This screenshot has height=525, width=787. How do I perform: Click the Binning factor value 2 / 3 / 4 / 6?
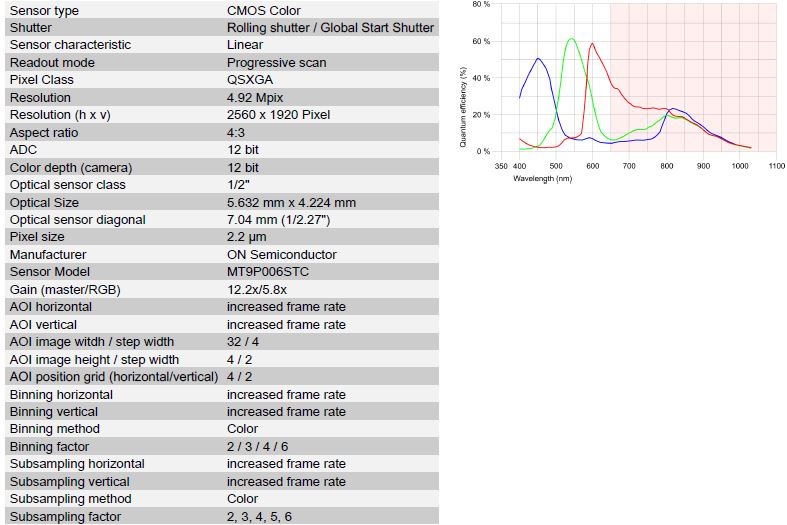point(257,447)
